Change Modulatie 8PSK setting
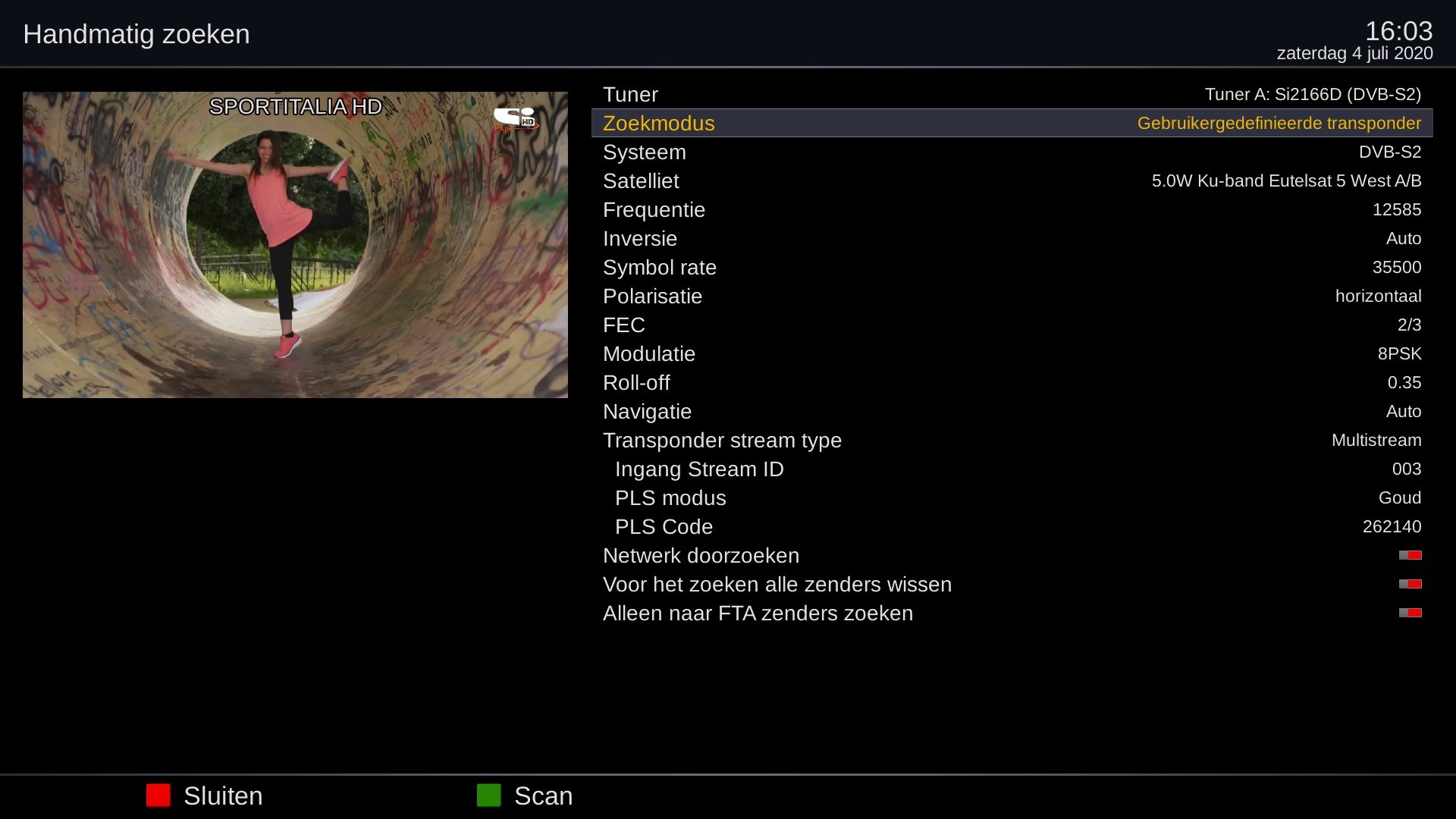Image resolution: width=1456 pixels, height=819 pixels. pyautogui.click(x=1399, y=353)
